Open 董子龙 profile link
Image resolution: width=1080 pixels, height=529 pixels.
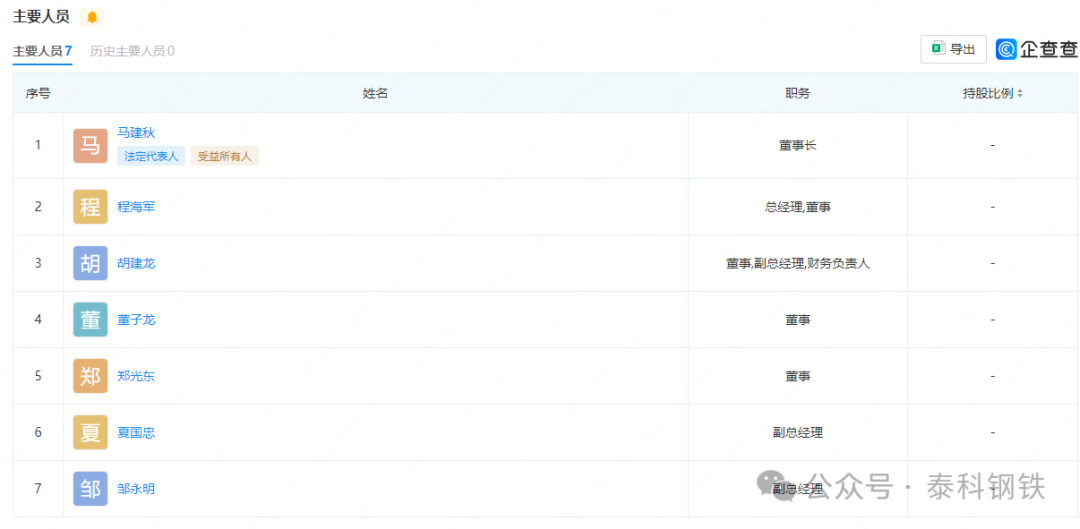click(x=136, y=320)
